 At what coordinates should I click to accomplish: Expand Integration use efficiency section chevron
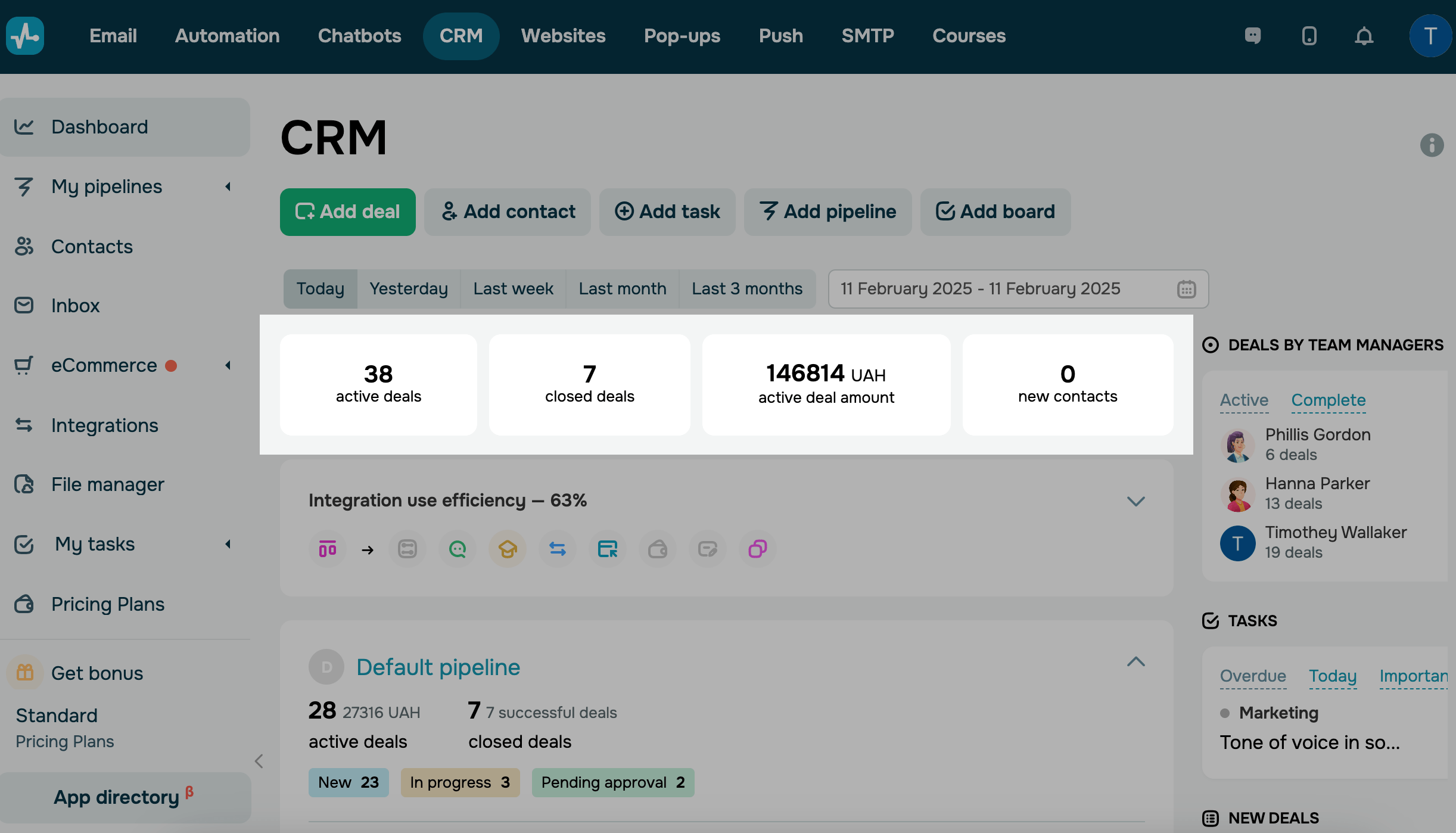pos(1135,501)
